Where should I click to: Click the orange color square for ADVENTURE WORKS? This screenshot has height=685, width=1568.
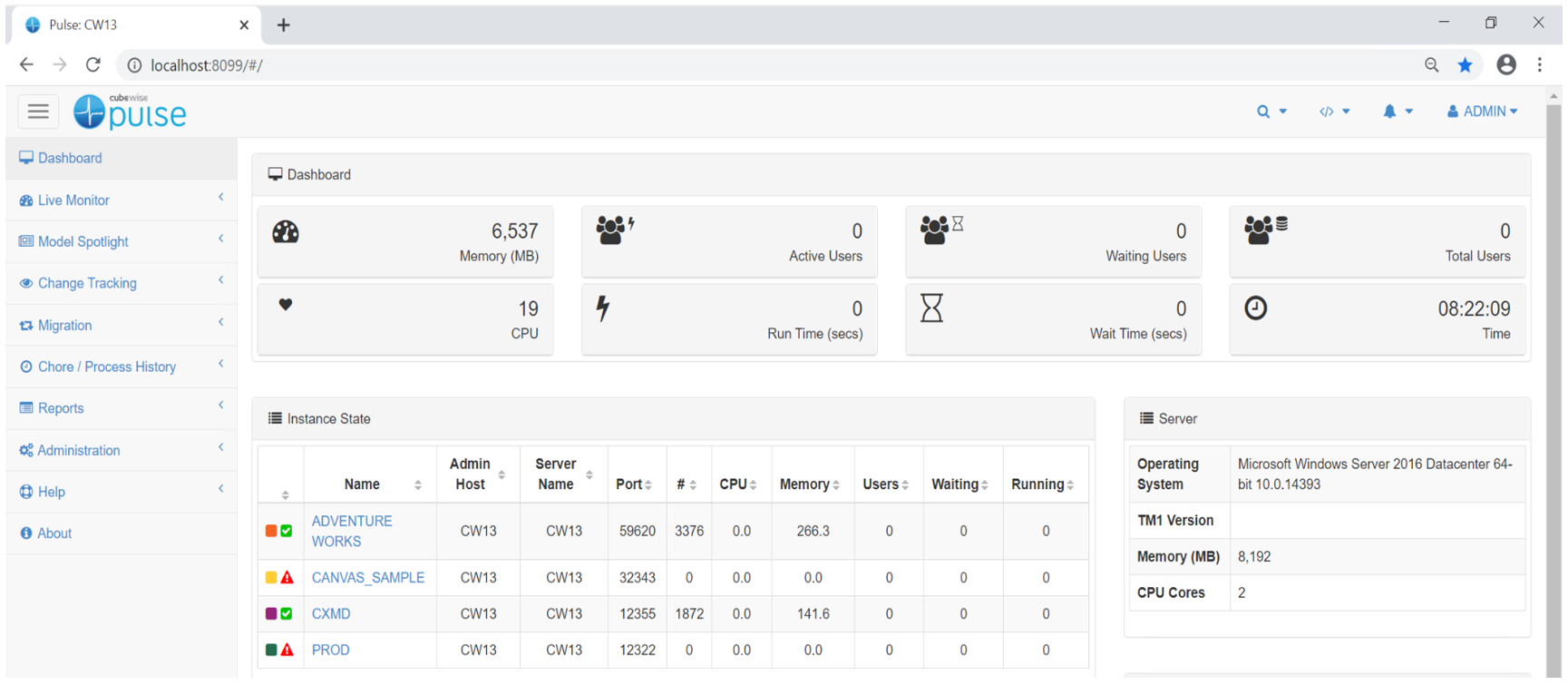[271, 531]
